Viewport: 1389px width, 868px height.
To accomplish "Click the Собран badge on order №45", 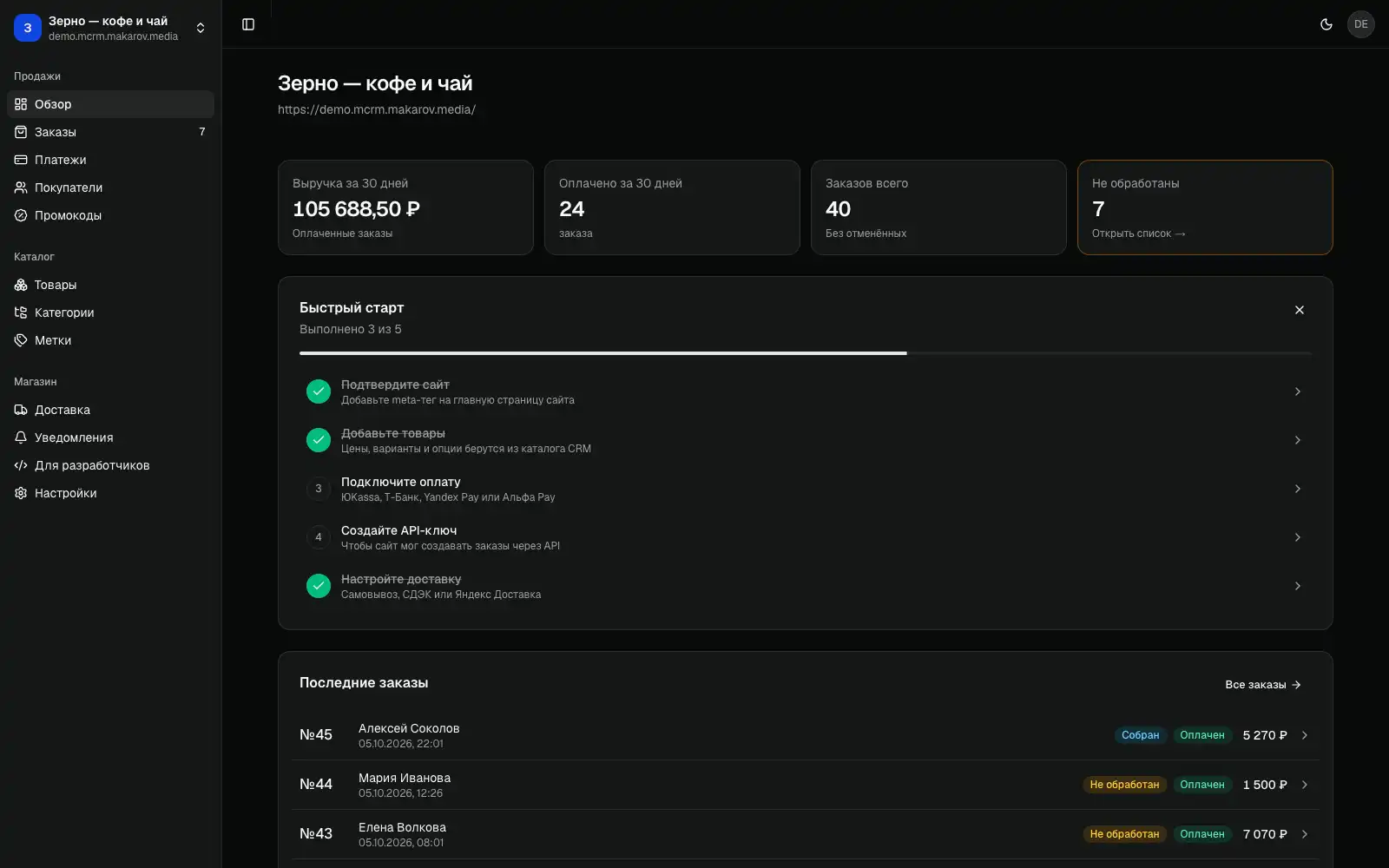I will point(1140,735).
